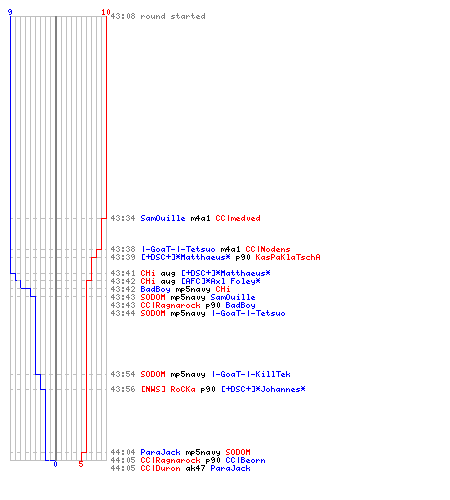
Task: Select |-GoaT-|-Tetsuo killer name at 43:38
Action: pos(178,249)
